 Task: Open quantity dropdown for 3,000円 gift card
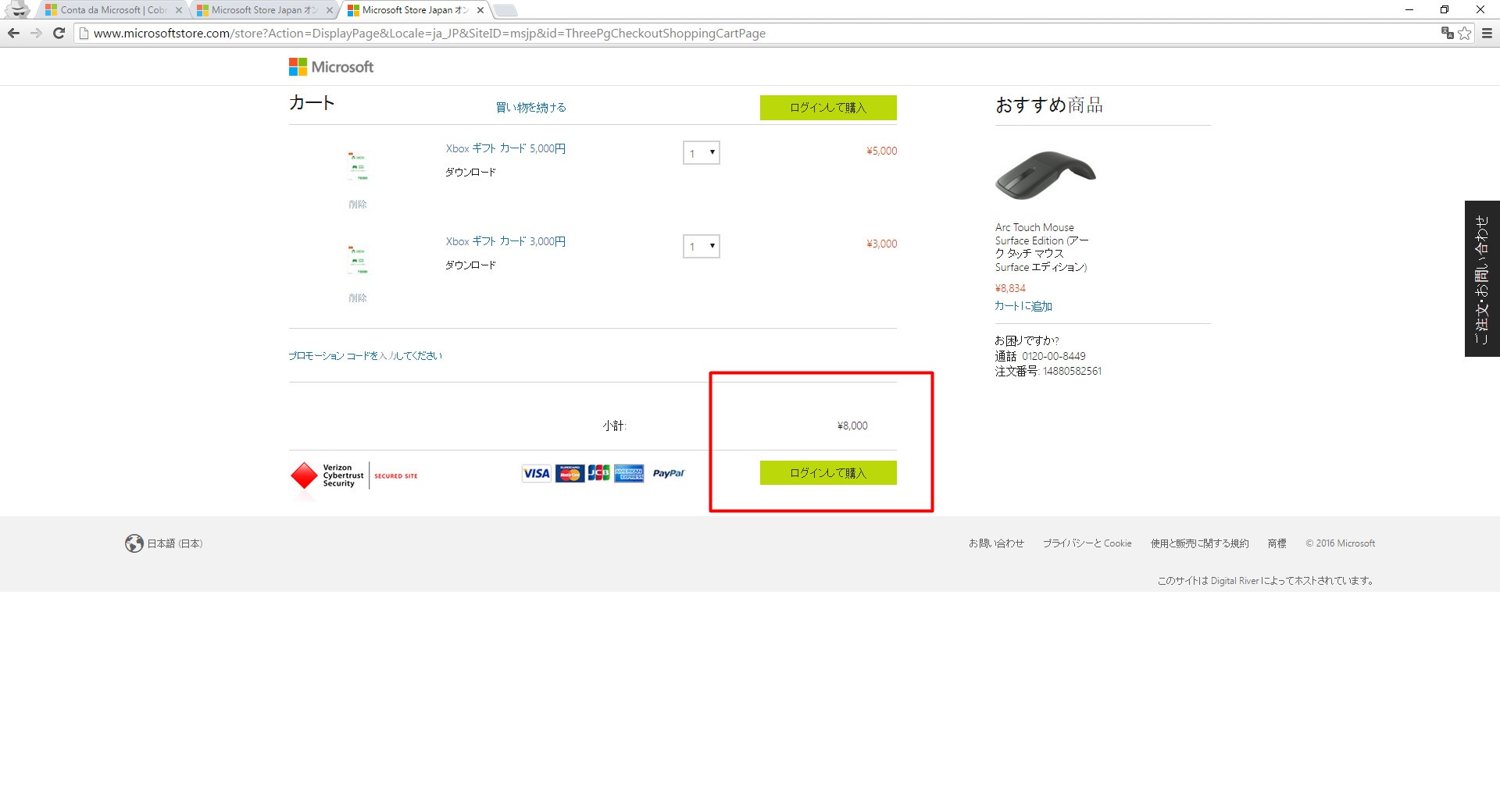tap(701, 247)
